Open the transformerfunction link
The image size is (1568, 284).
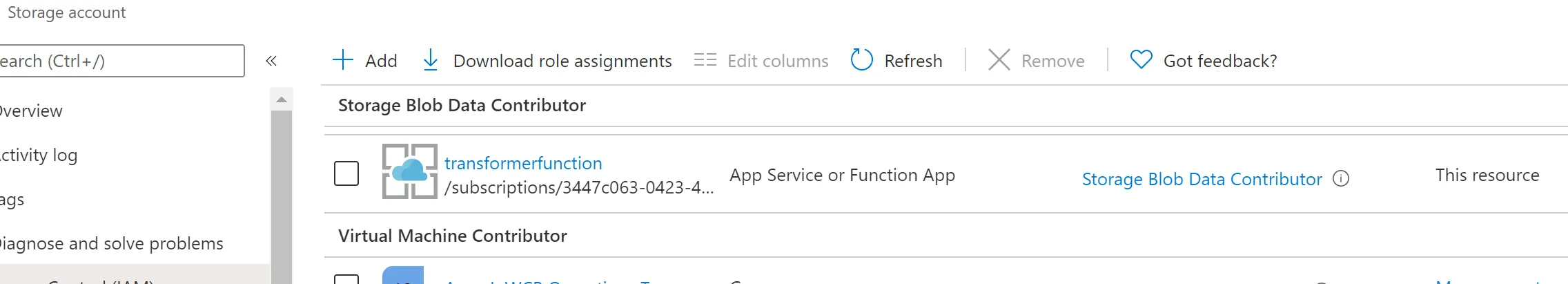pos(523,163)
